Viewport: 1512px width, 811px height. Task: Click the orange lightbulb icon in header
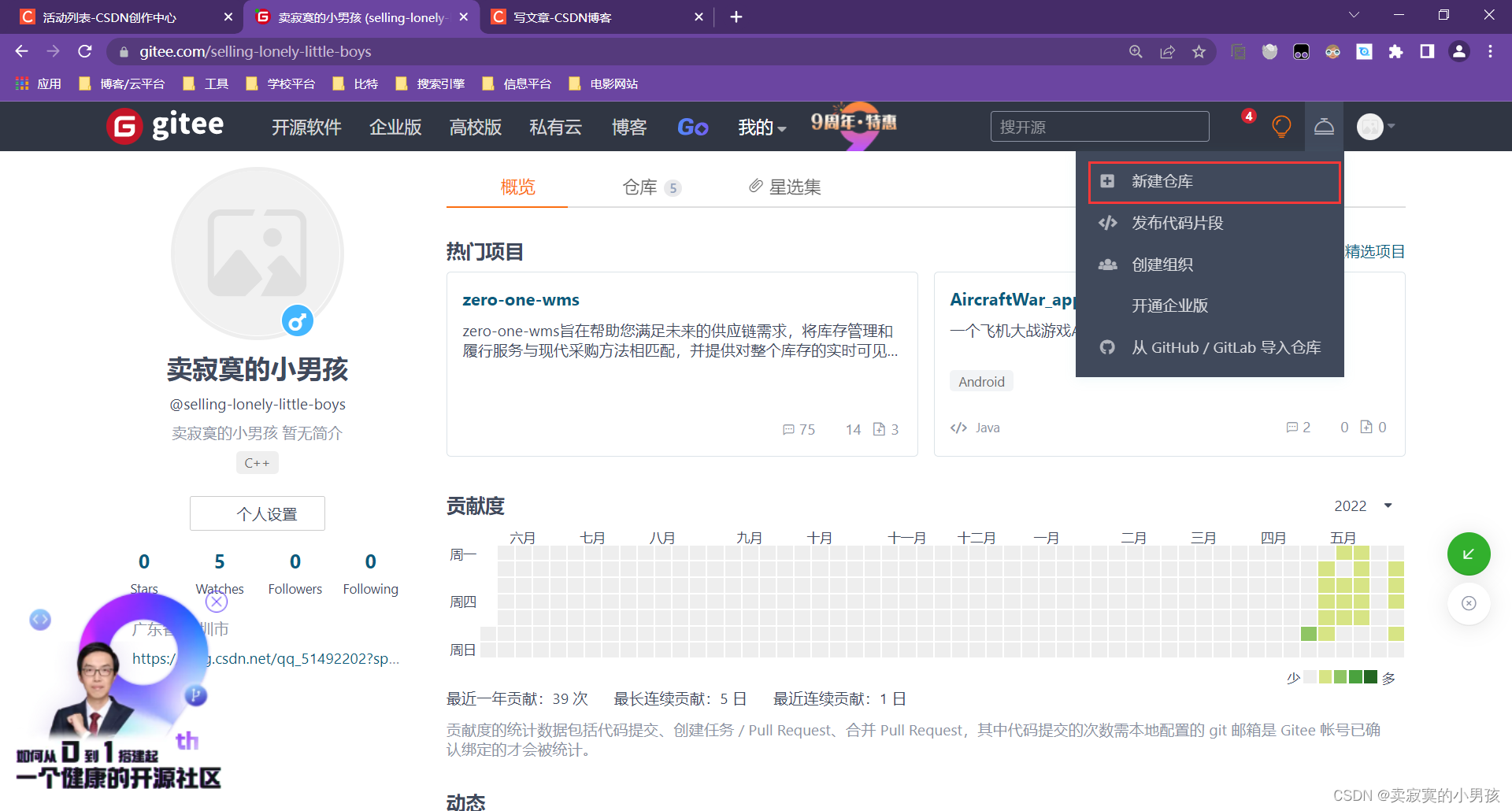pyautogui.click(x=1281, y=126)
